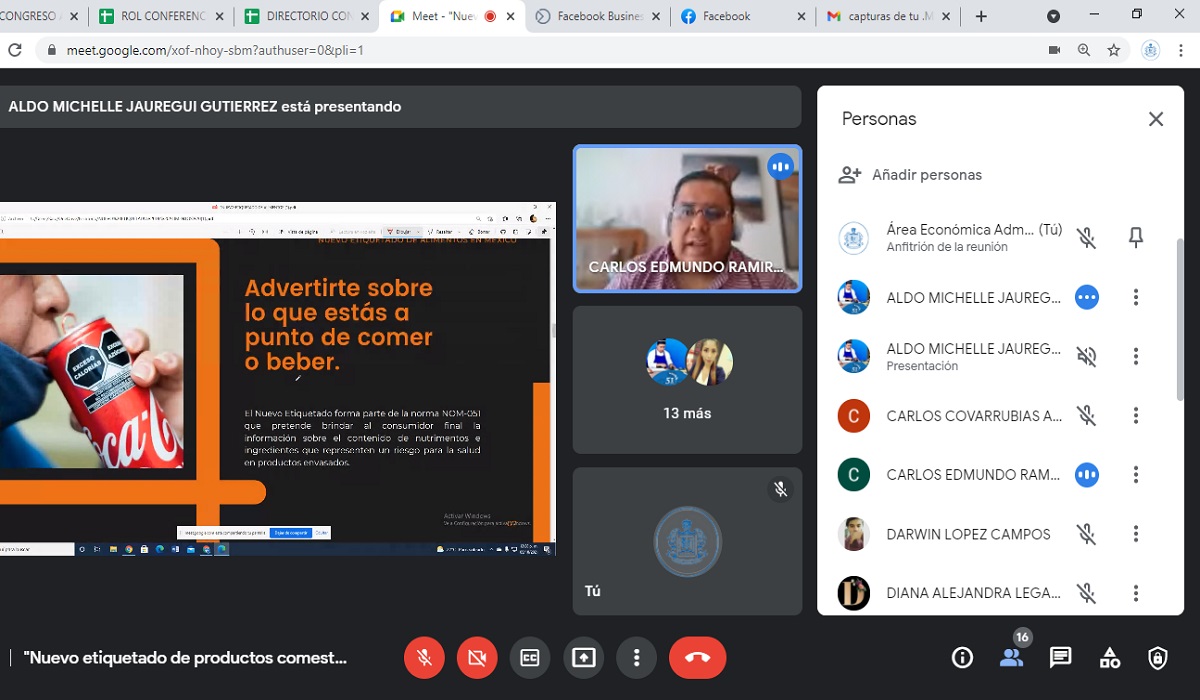This screenshot has width=1200, height=700.
Task: Click mic icon for DARWIN LOPEZ CAMPOS
Action: click(x=1087, y=534)
